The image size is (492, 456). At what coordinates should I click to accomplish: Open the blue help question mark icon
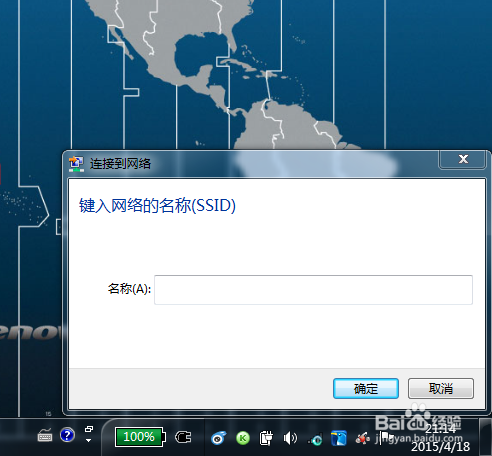point(67,435)
